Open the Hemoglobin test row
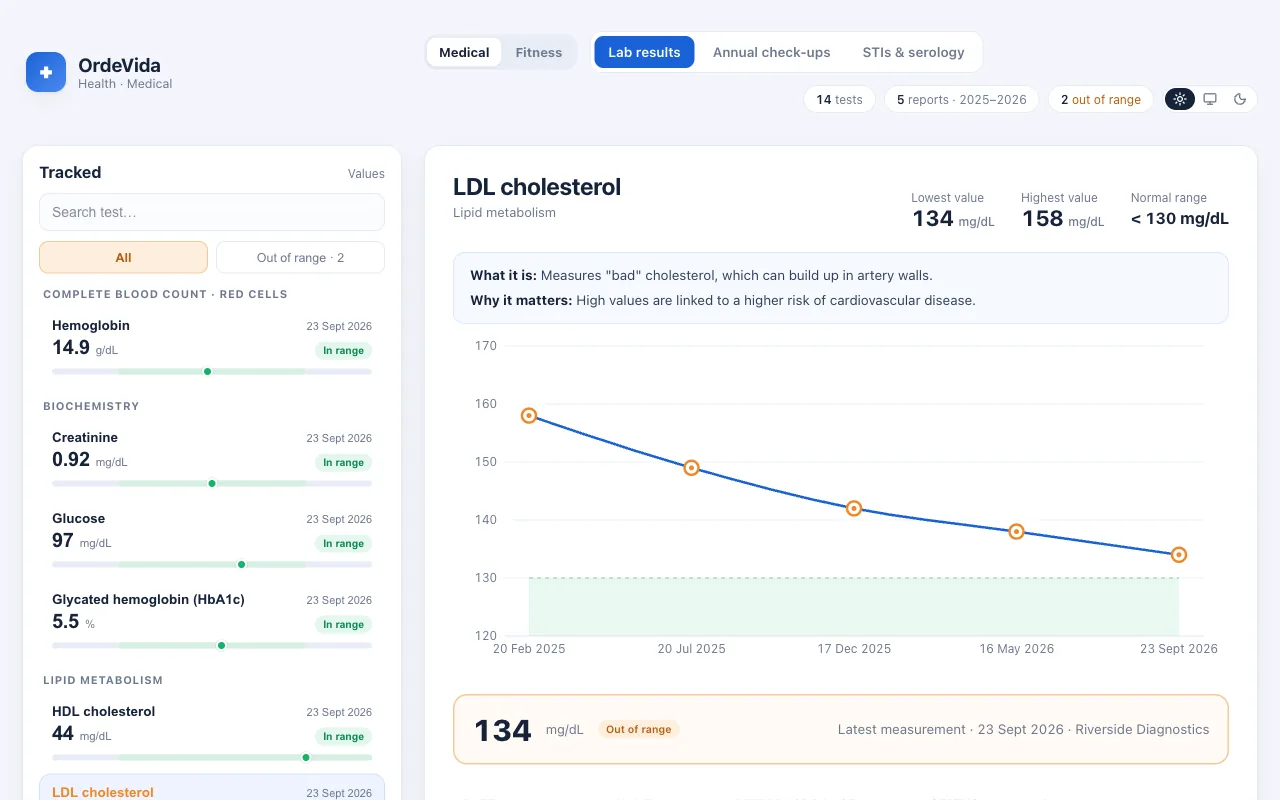1280x800 pixels. point(212,348)
